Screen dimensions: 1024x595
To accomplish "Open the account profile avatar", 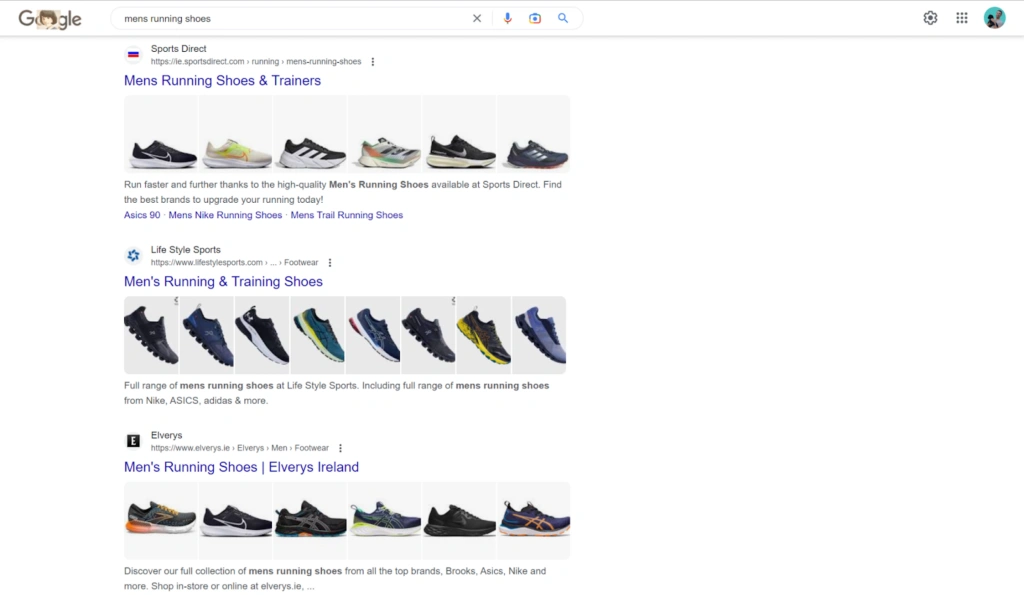I will coord(994,18).
